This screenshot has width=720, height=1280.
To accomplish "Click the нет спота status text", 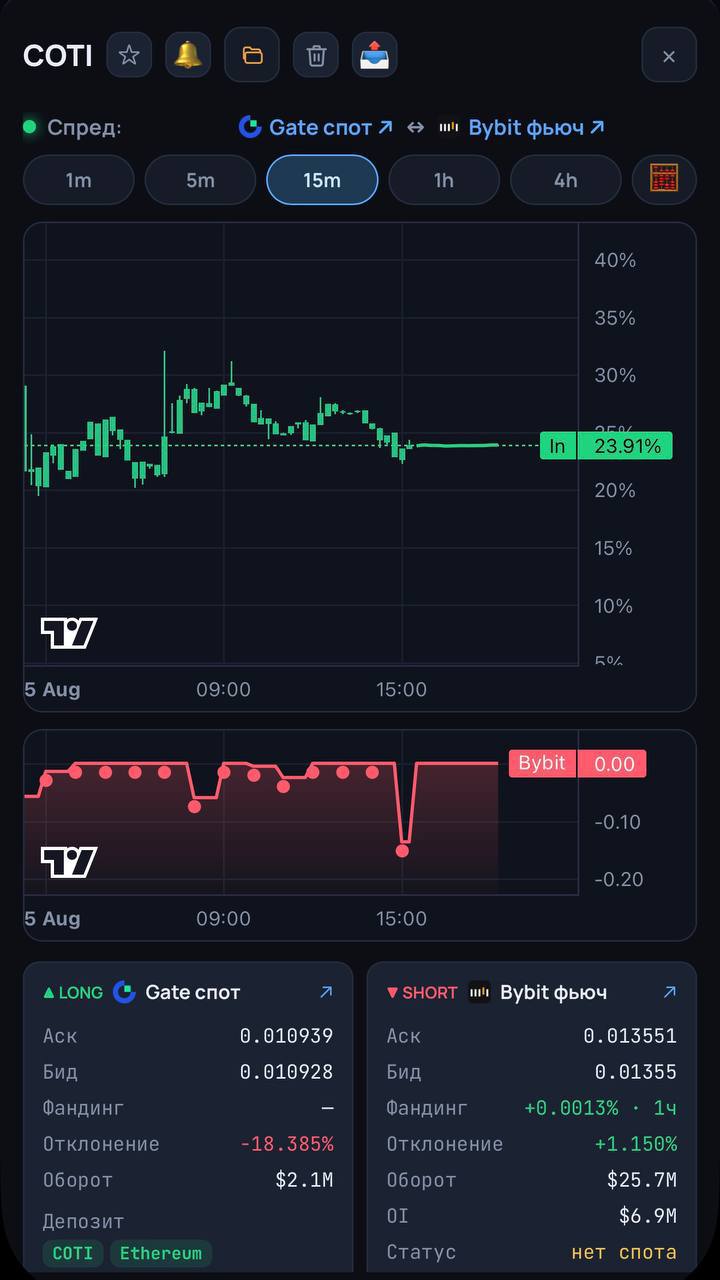I will [624, 1252].
